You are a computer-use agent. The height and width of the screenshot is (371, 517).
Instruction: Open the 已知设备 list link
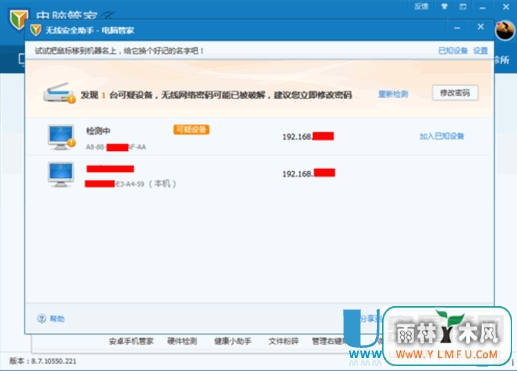453,51
